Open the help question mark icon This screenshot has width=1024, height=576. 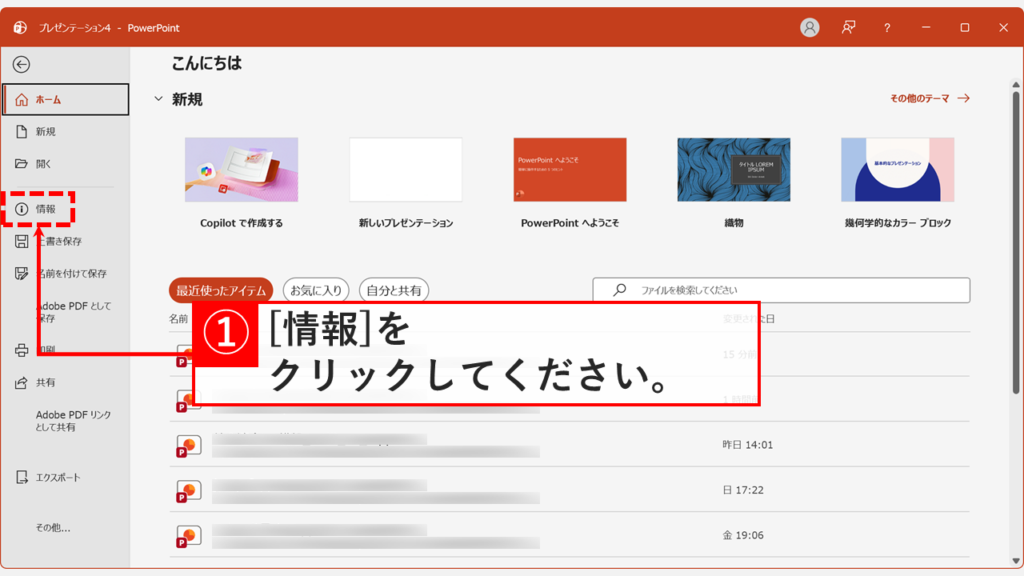coord(887,27)
